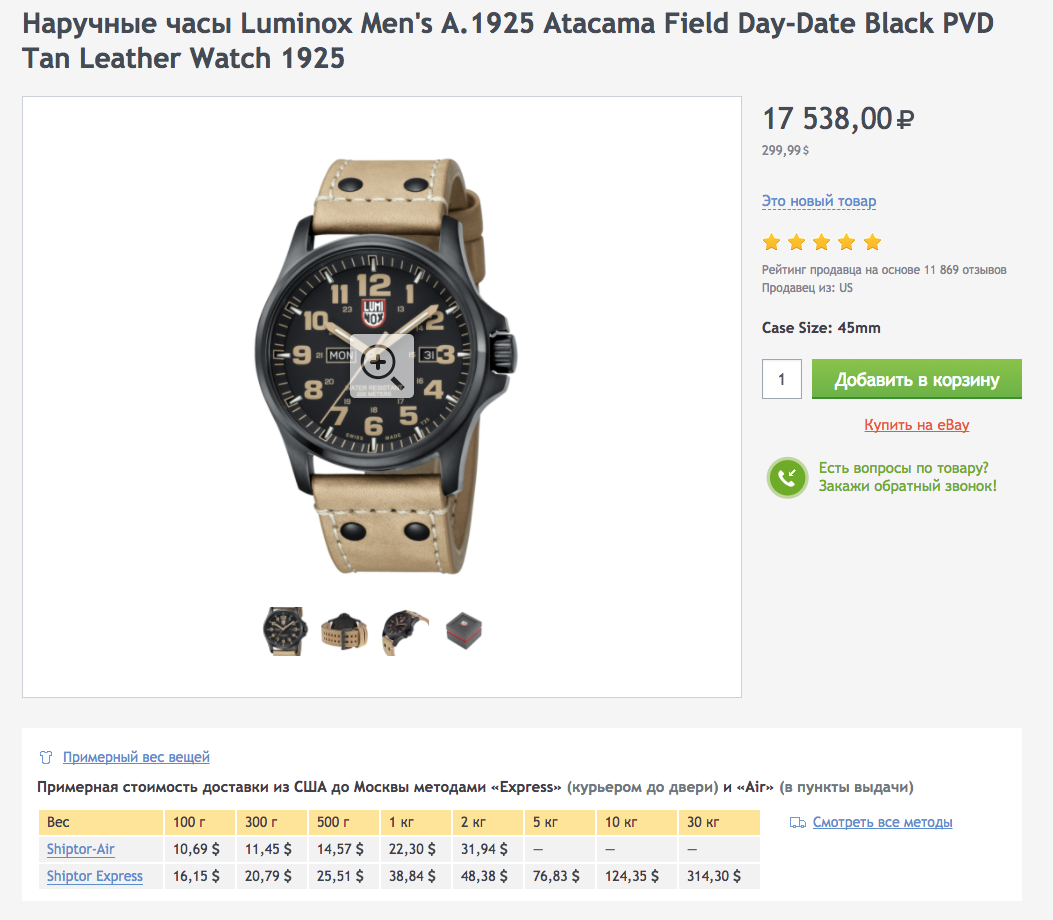
Task: Click the t-shirt icon beside approximate weight
Action: (45, 757)
